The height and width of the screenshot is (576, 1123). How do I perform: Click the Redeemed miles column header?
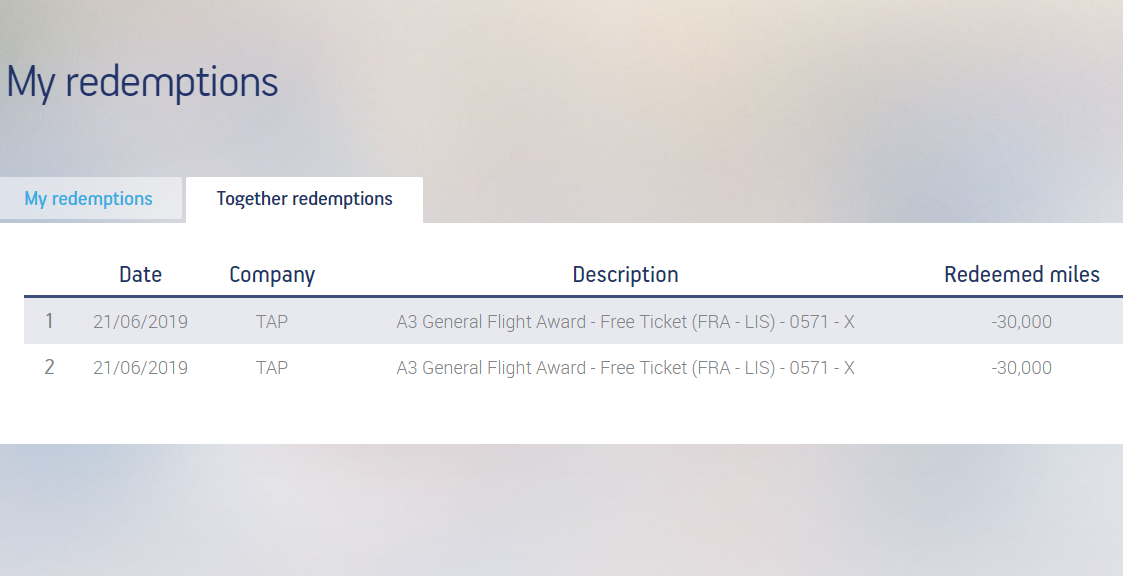(x=1022, y=274)
